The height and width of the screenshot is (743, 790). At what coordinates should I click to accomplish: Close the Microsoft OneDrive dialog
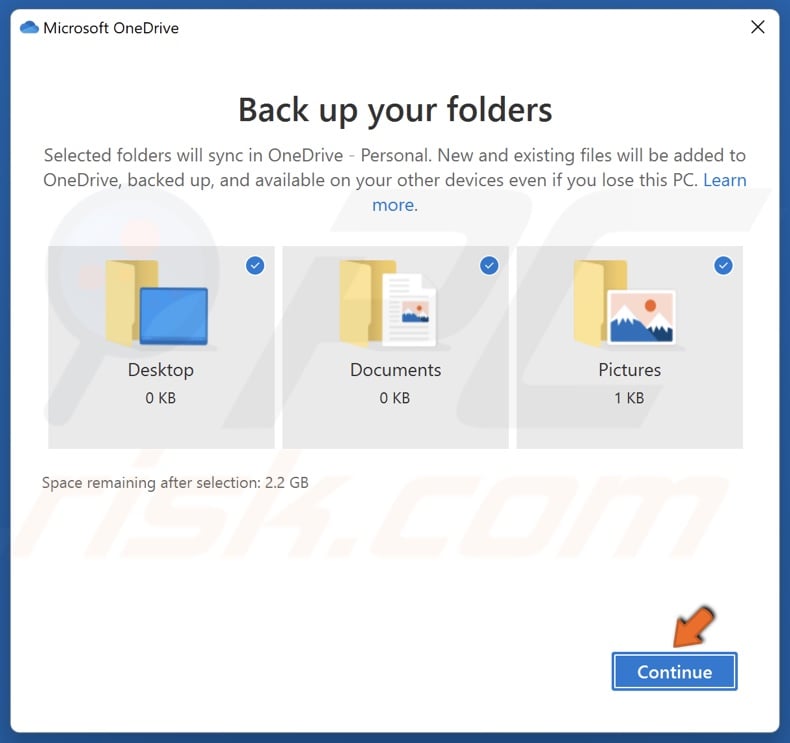[757, 27]
